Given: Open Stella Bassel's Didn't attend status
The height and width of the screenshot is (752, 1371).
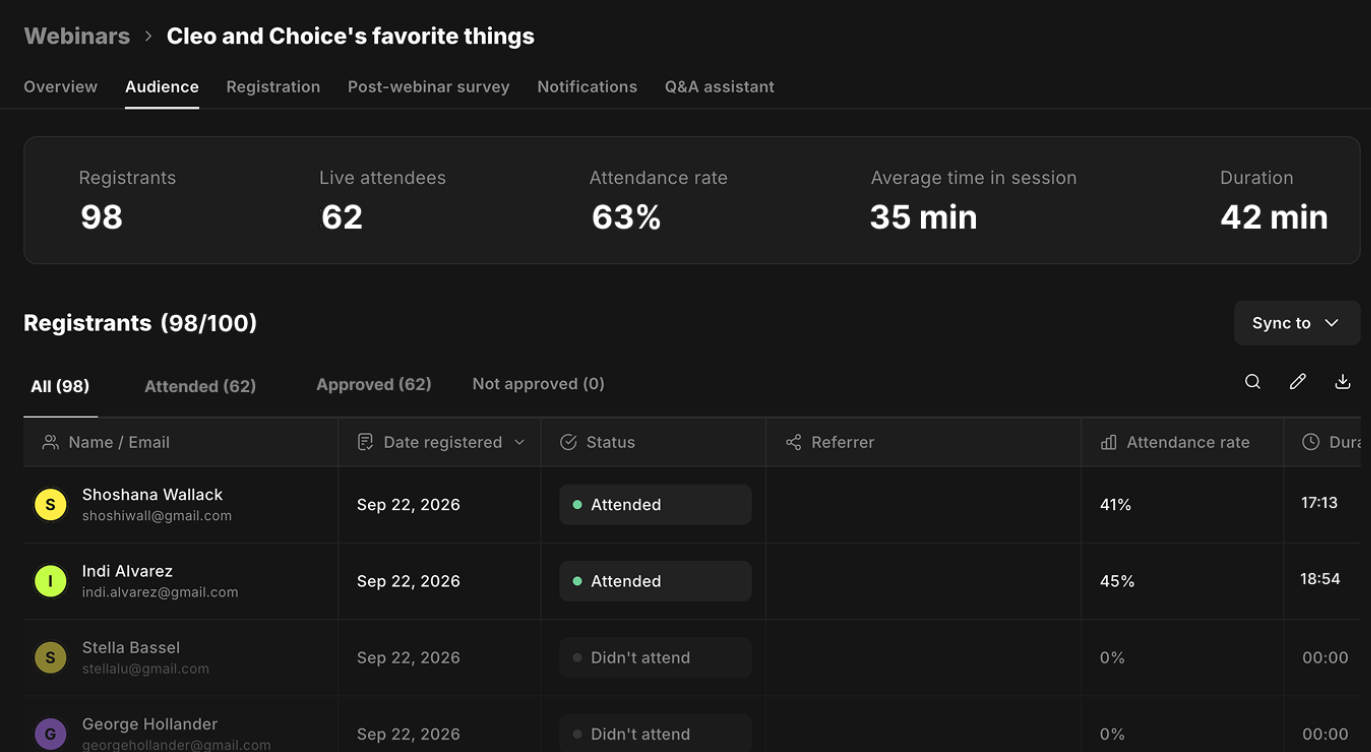Looking at the screenshot, I should click(x=655, y=658).
